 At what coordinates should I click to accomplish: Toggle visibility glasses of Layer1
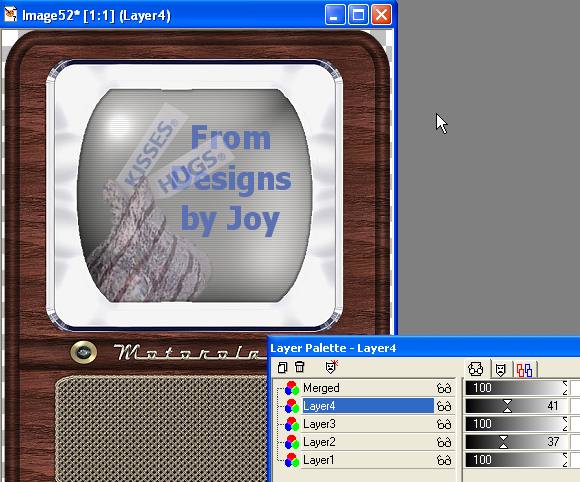point(444,460)
